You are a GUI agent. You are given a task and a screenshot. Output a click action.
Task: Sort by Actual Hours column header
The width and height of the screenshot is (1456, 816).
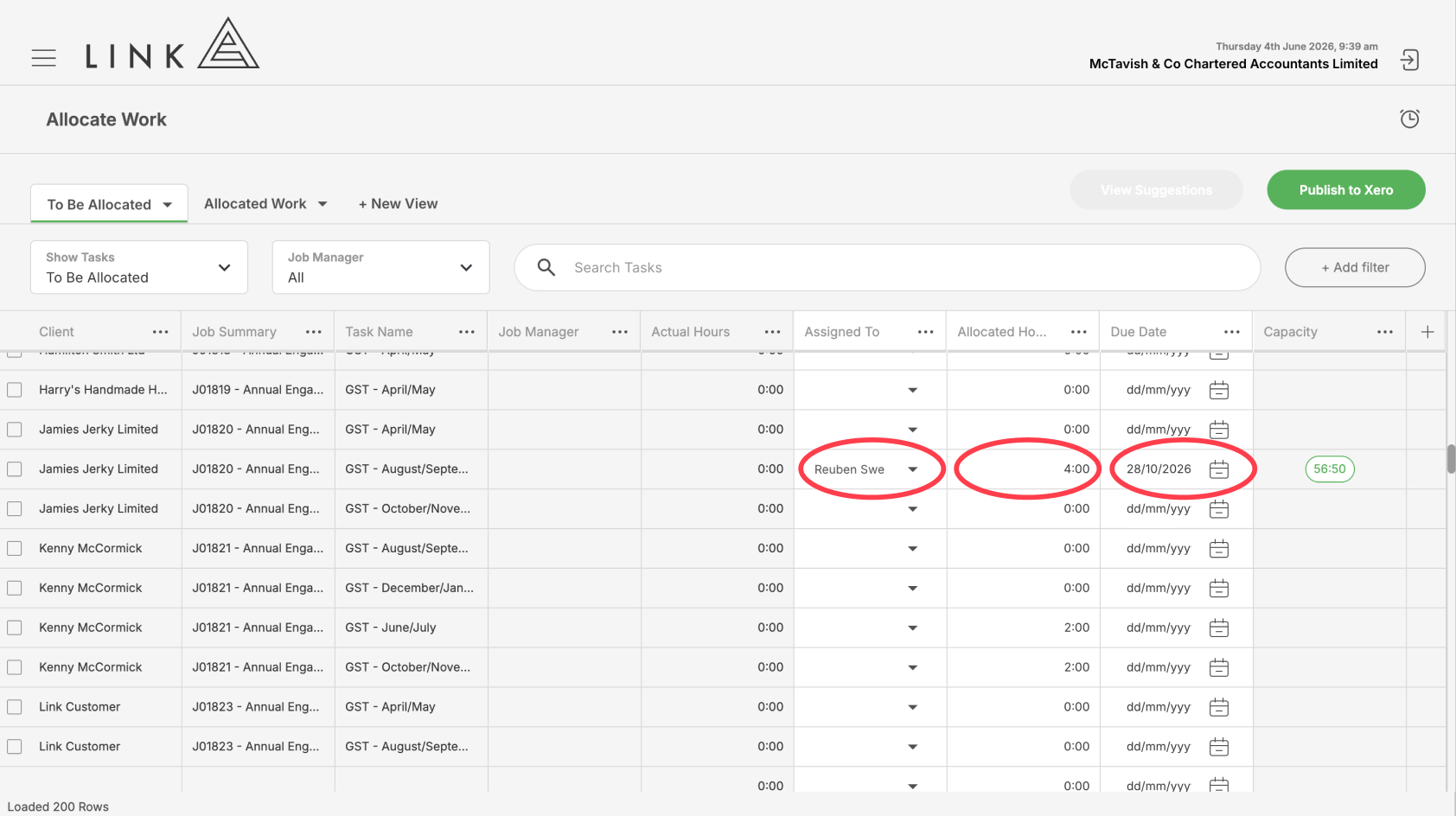(690, 332)
